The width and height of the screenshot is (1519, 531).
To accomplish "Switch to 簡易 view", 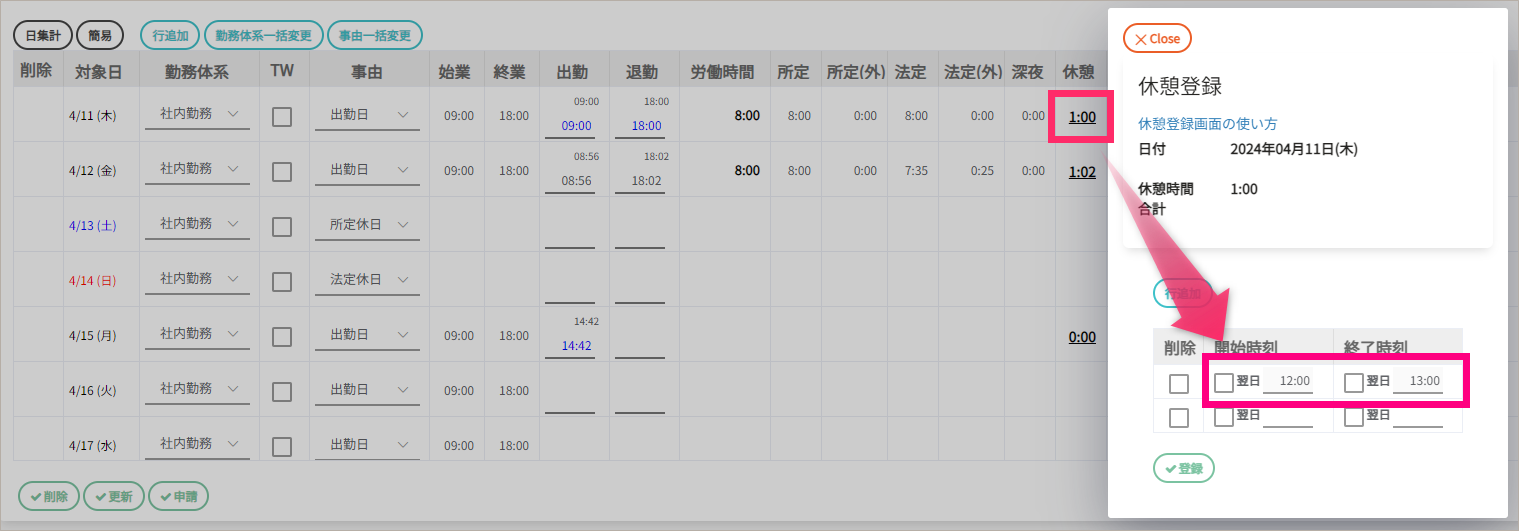I will 100,35.
